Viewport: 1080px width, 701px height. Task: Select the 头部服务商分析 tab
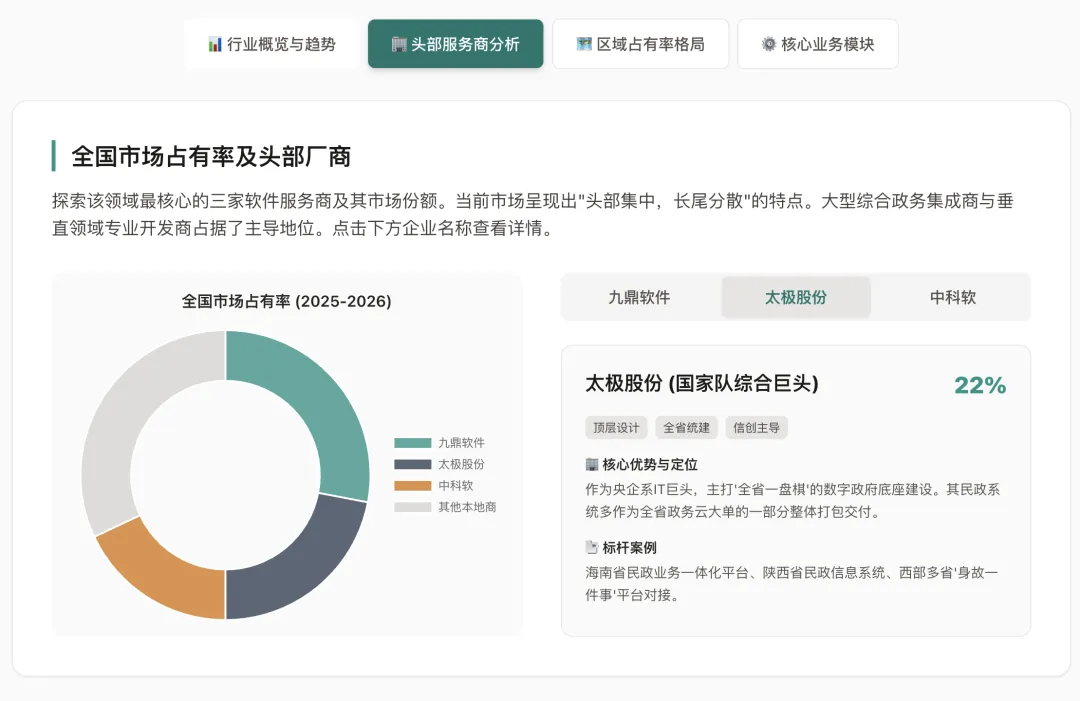point(455,44)
